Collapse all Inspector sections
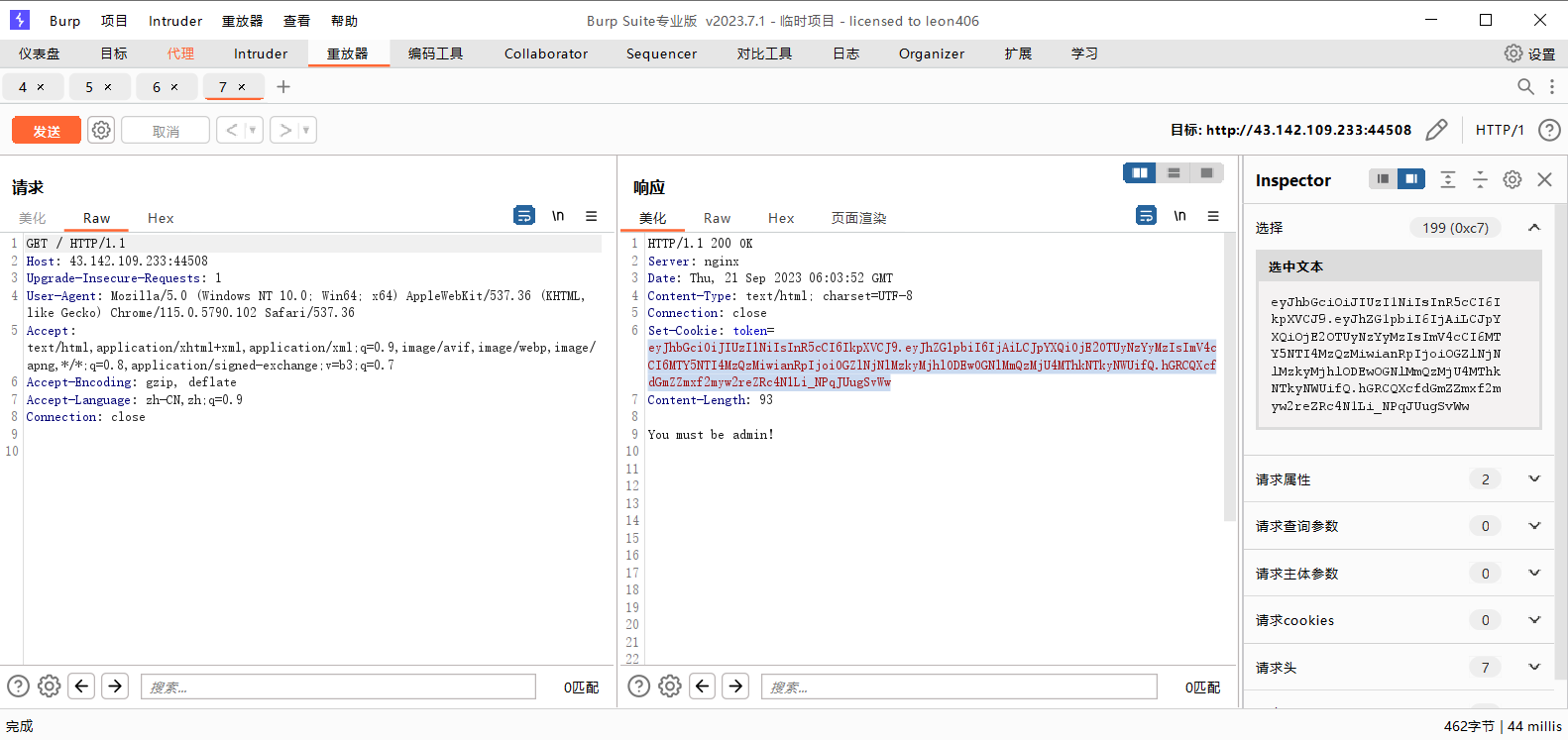1568x740 pixels. 1480,179
